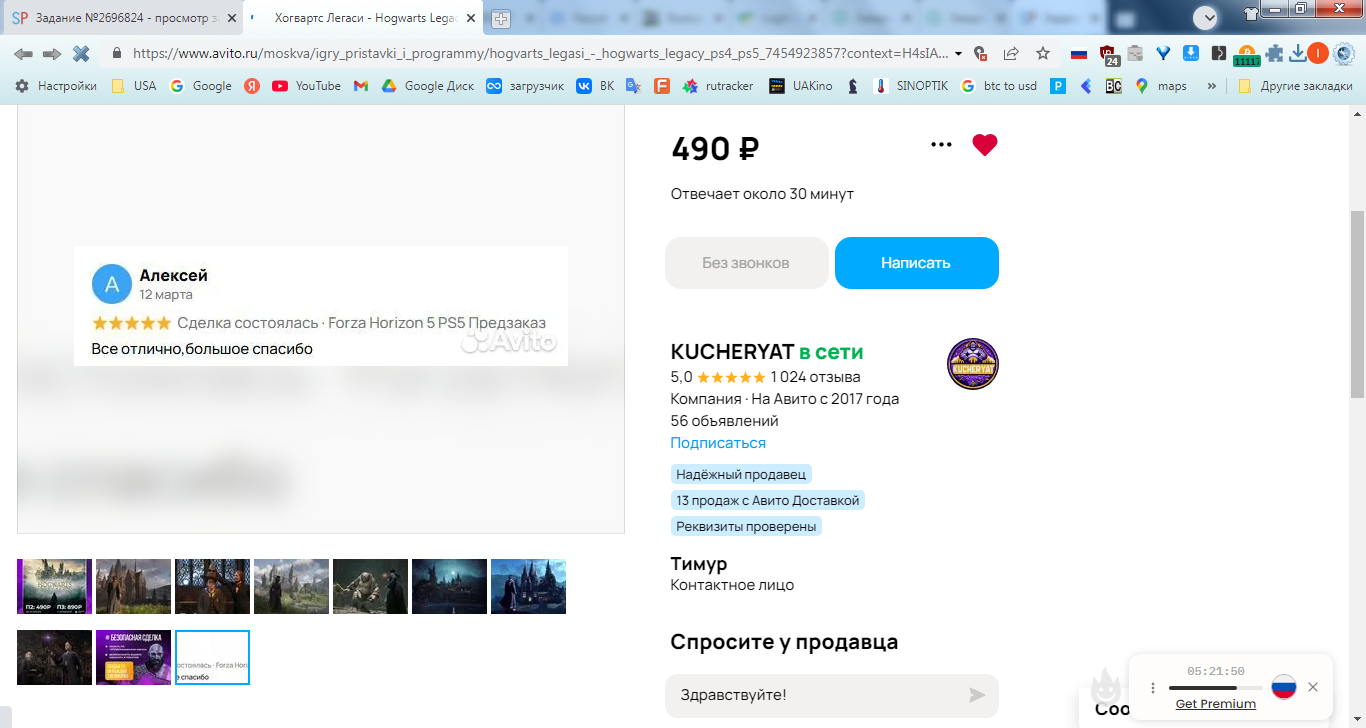Open the Настройки bookmark
Viewport: 1366px width, 728px height.
[56, 86]
